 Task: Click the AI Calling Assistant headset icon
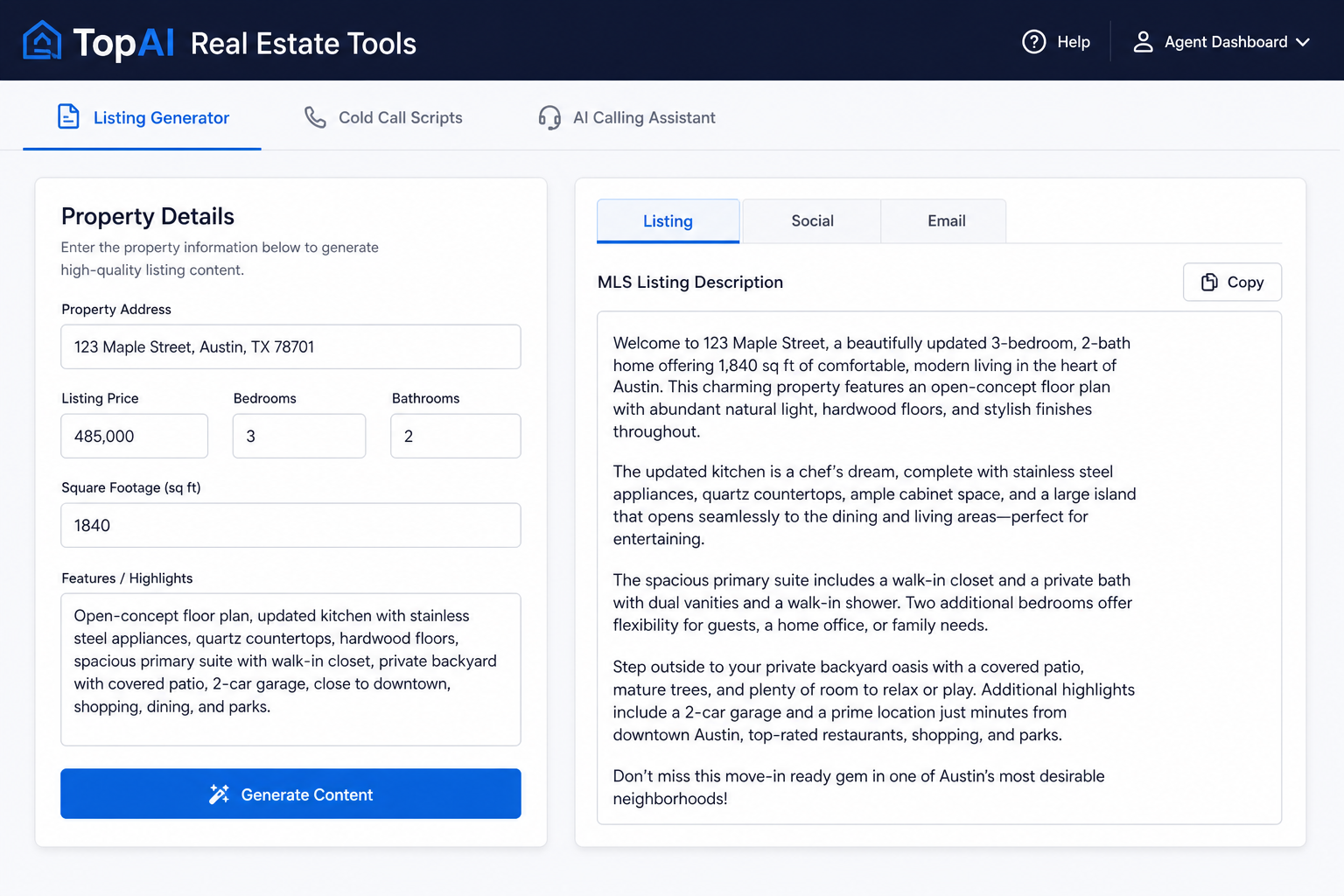click(549, 117)
